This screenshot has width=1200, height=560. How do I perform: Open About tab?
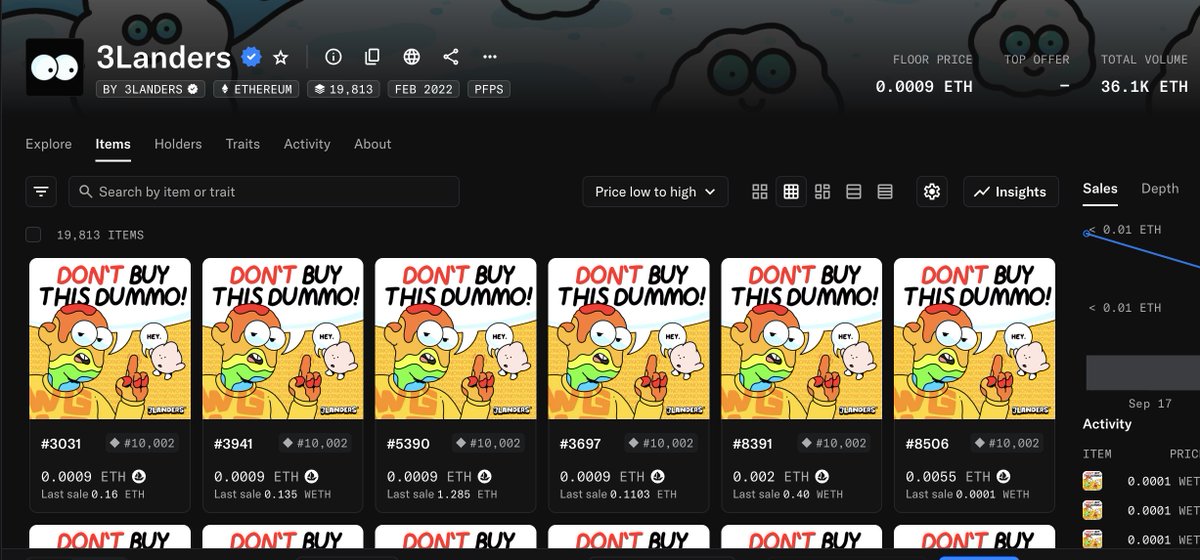(372, 144)
